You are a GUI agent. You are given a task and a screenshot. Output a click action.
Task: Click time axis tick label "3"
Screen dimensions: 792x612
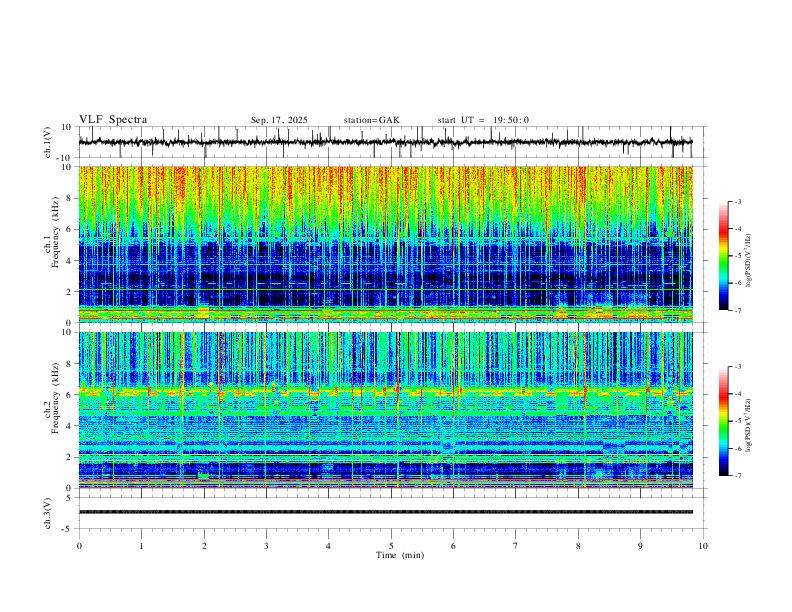(x=266, y=546)
